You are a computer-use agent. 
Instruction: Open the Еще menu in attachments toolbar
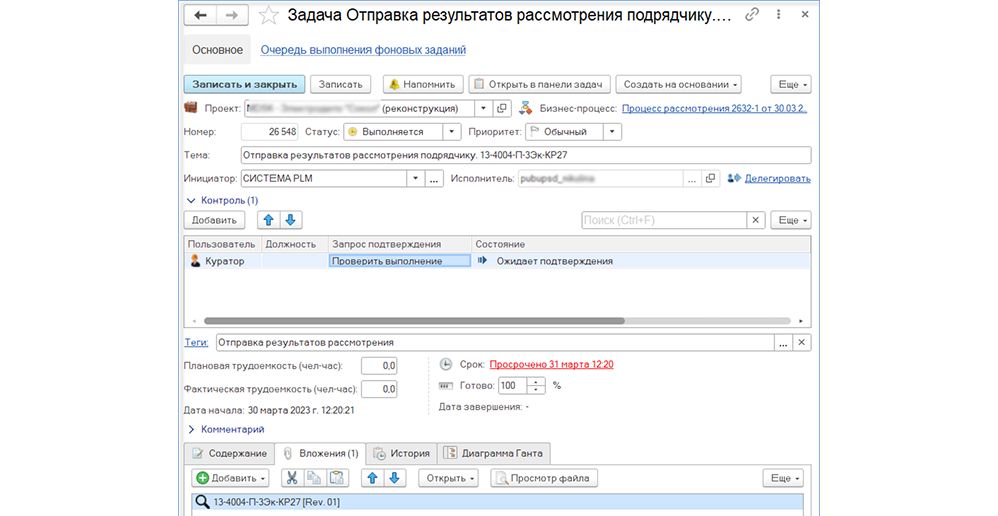pos(784,478)
